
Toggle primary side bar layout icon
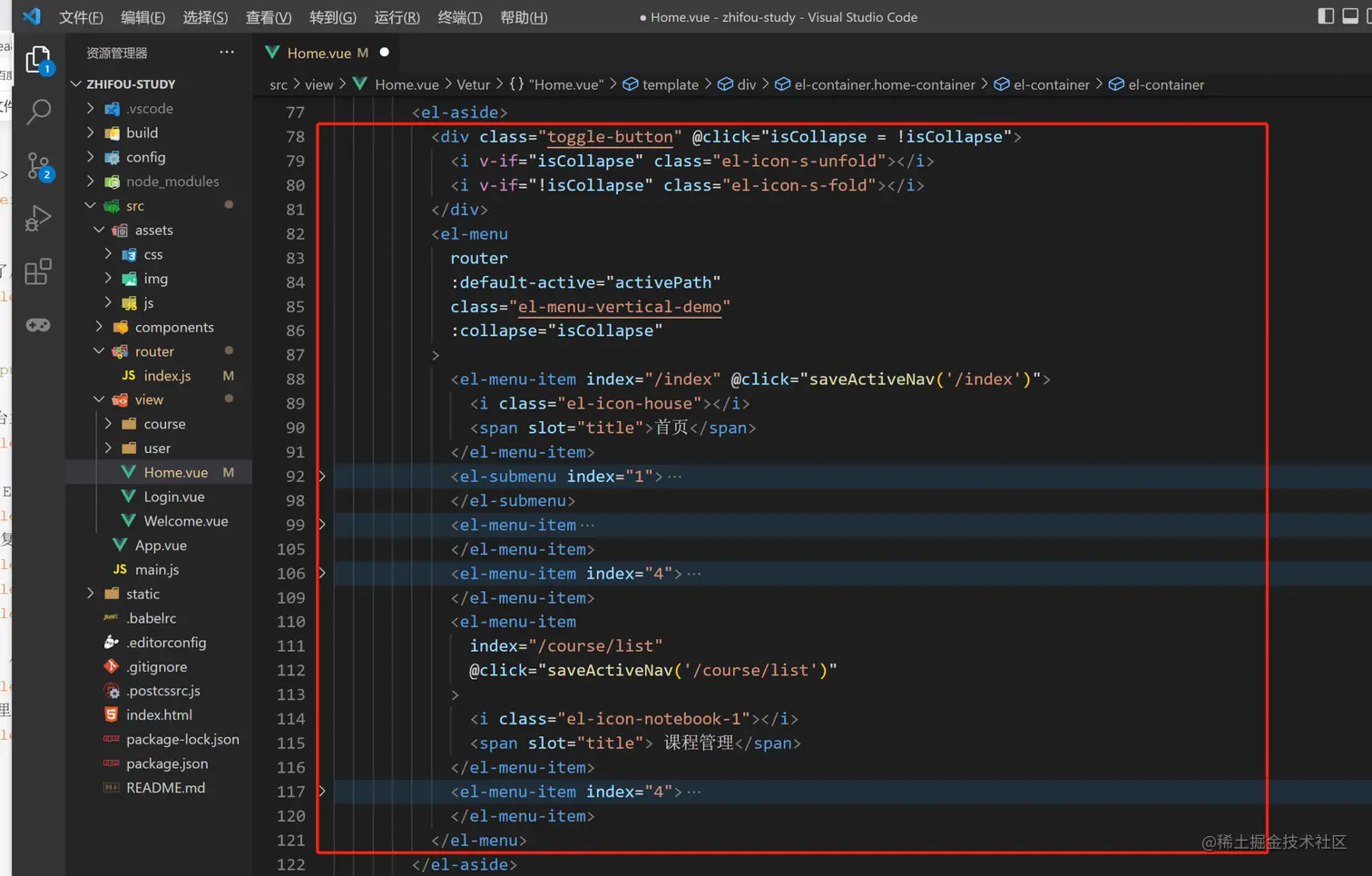tap(1326, 15)
